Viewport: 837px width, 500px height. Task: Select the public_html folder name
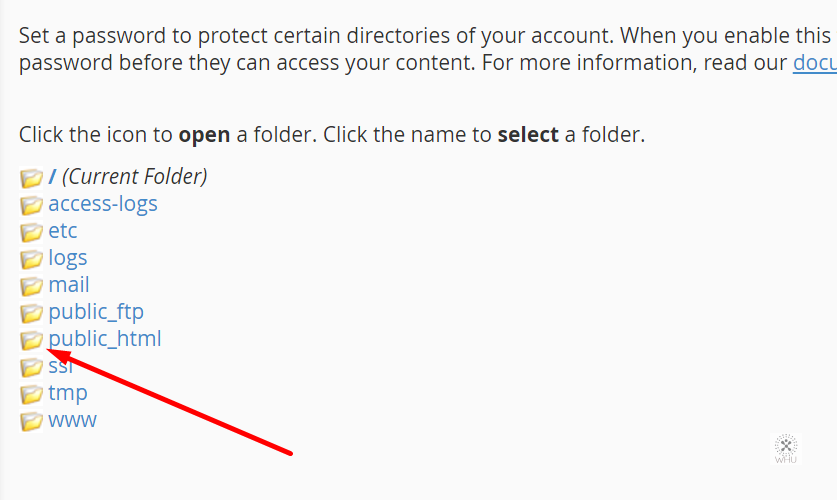[105, 339]
